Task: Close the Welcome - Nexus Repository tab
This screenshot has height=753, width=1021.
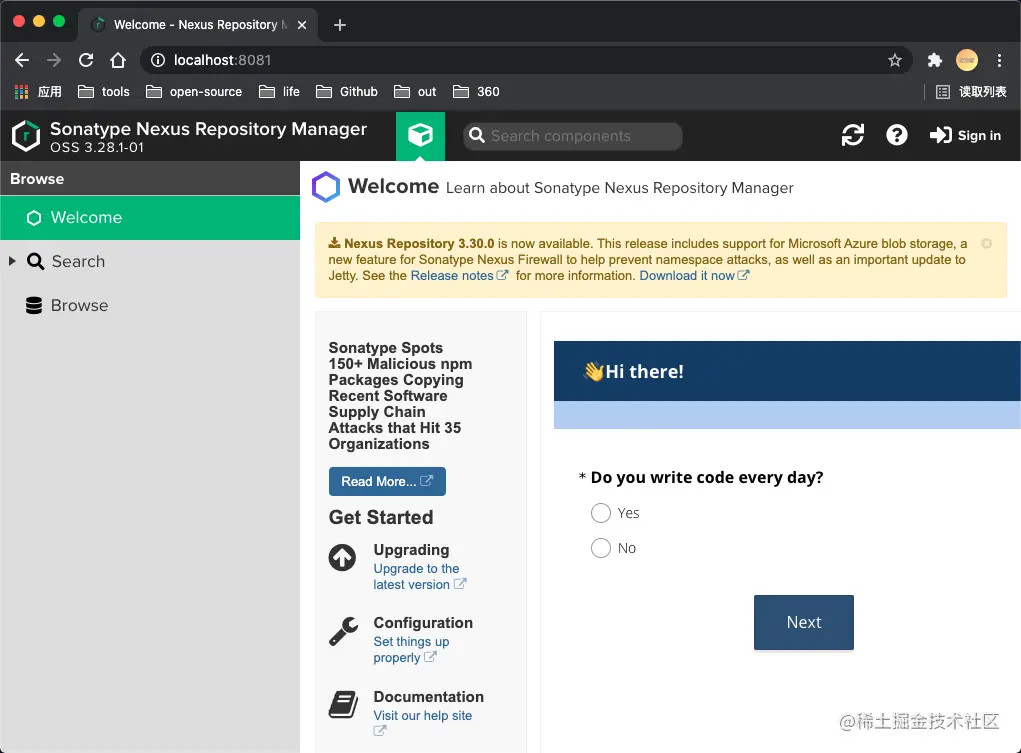Action: tap(302, 25)
